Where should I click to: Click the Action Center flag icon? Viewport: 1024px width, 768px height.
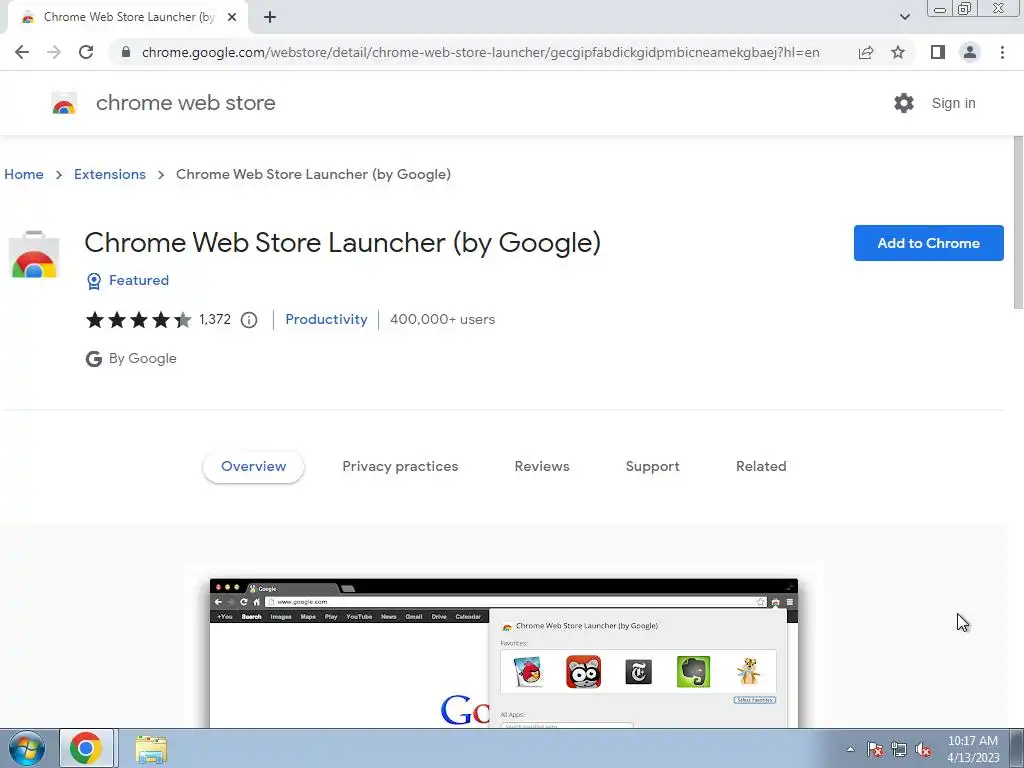click(874, 749)
